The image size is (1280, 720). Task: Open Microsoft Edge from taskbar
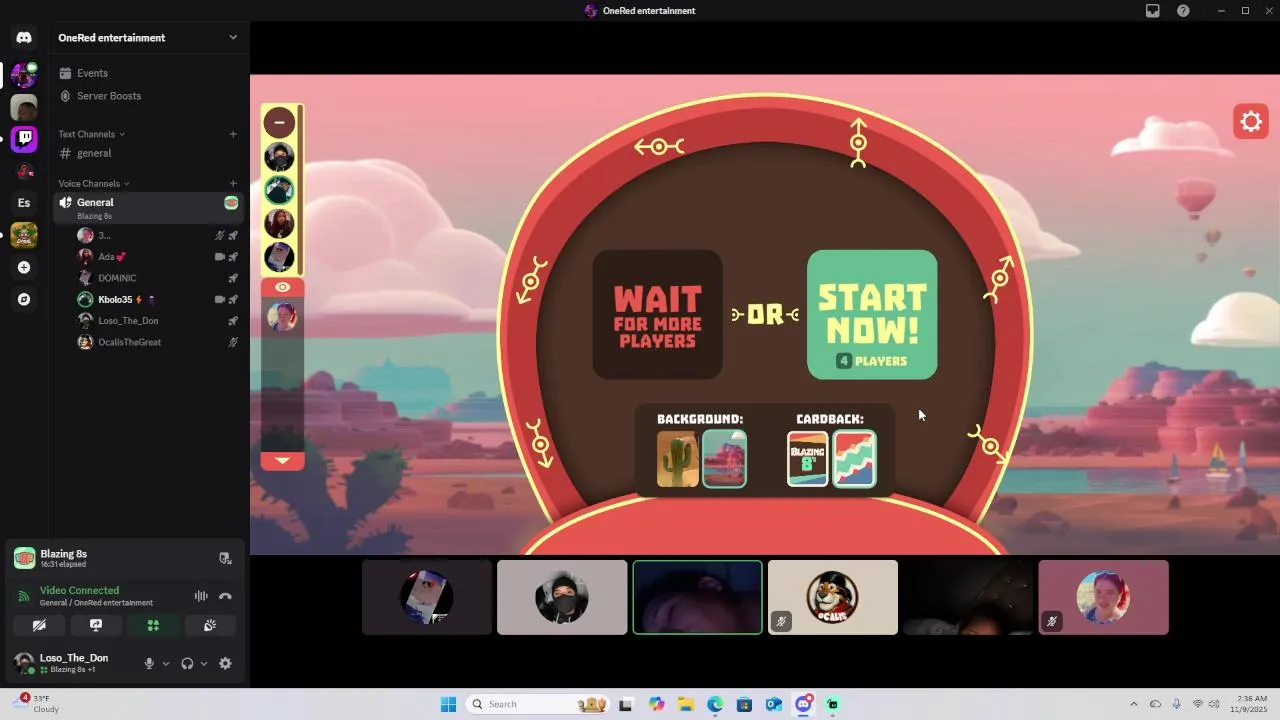point(715,704)
